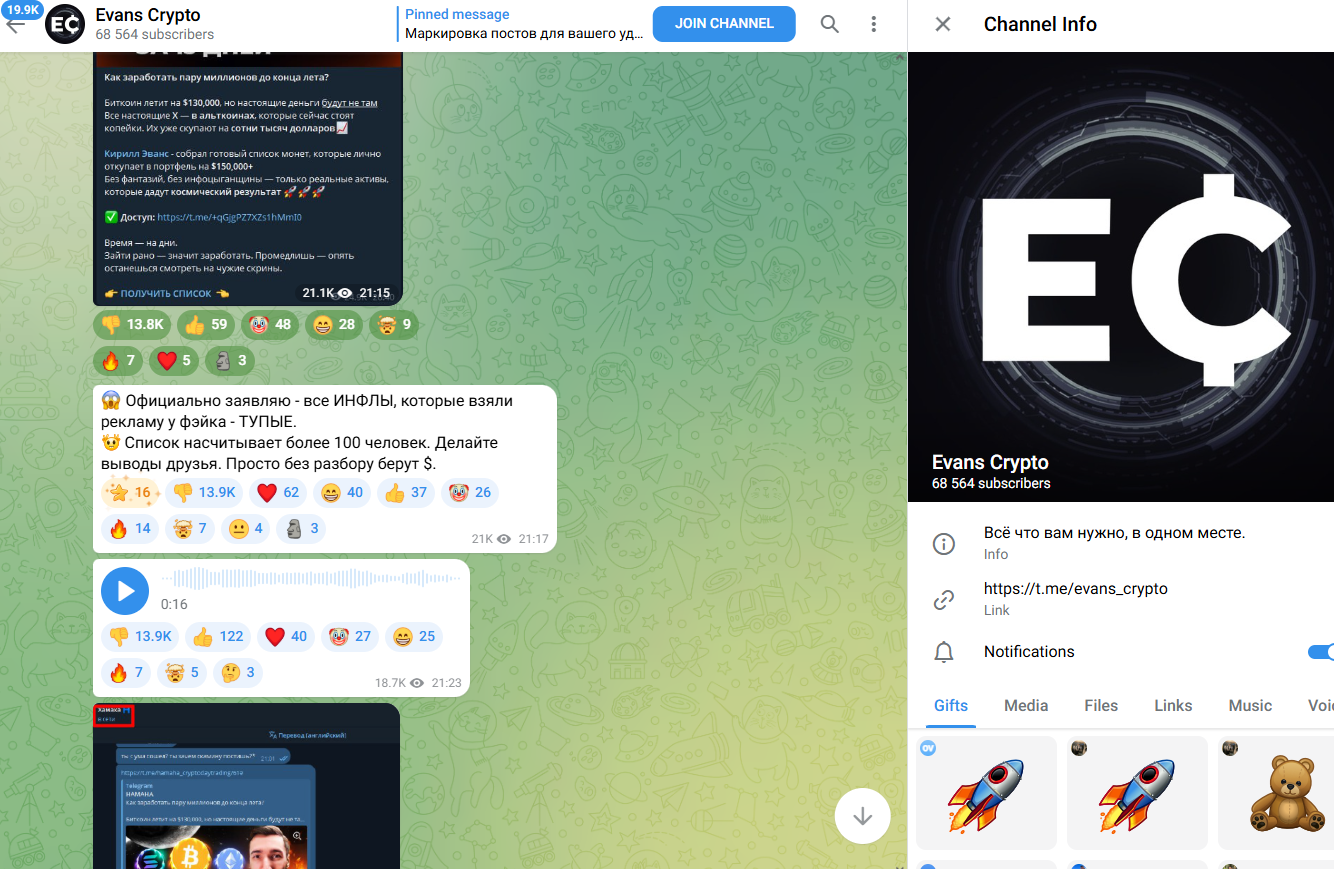Open the screenshot image post at bottom
Viewport: 1334px width, 869px height.
(246, 786)
